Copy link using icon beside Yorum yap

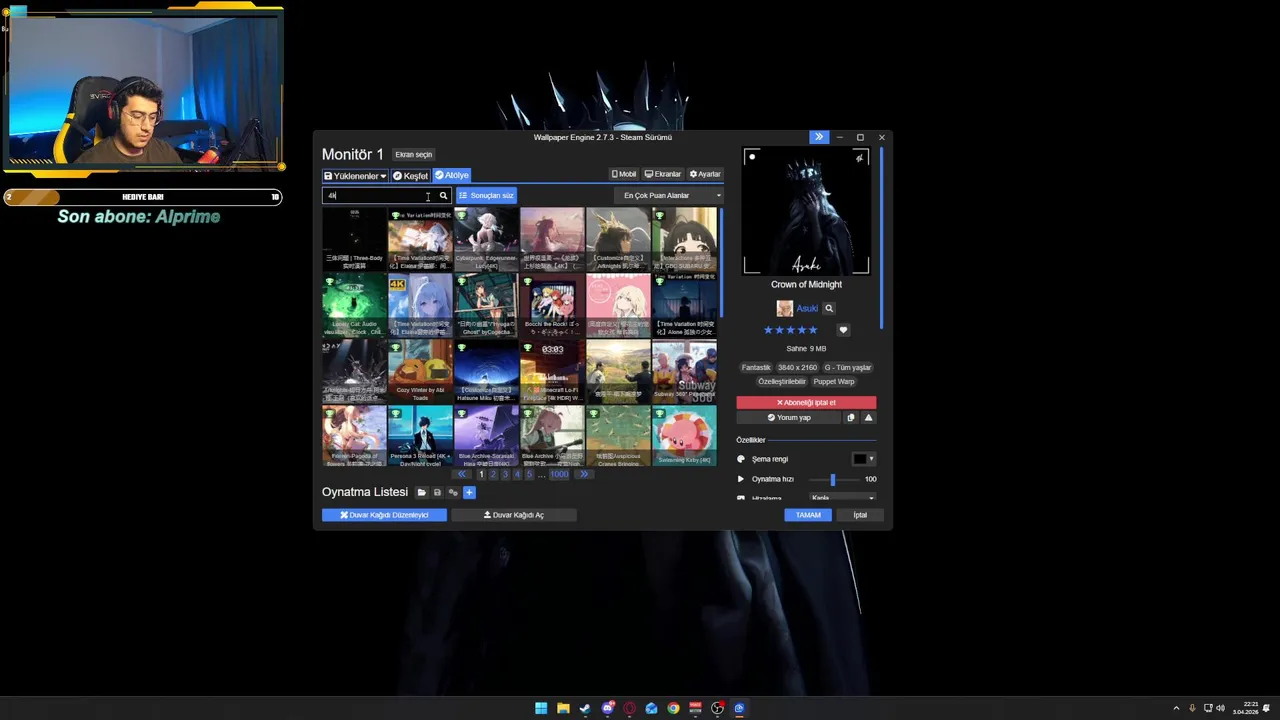(851, 418)
